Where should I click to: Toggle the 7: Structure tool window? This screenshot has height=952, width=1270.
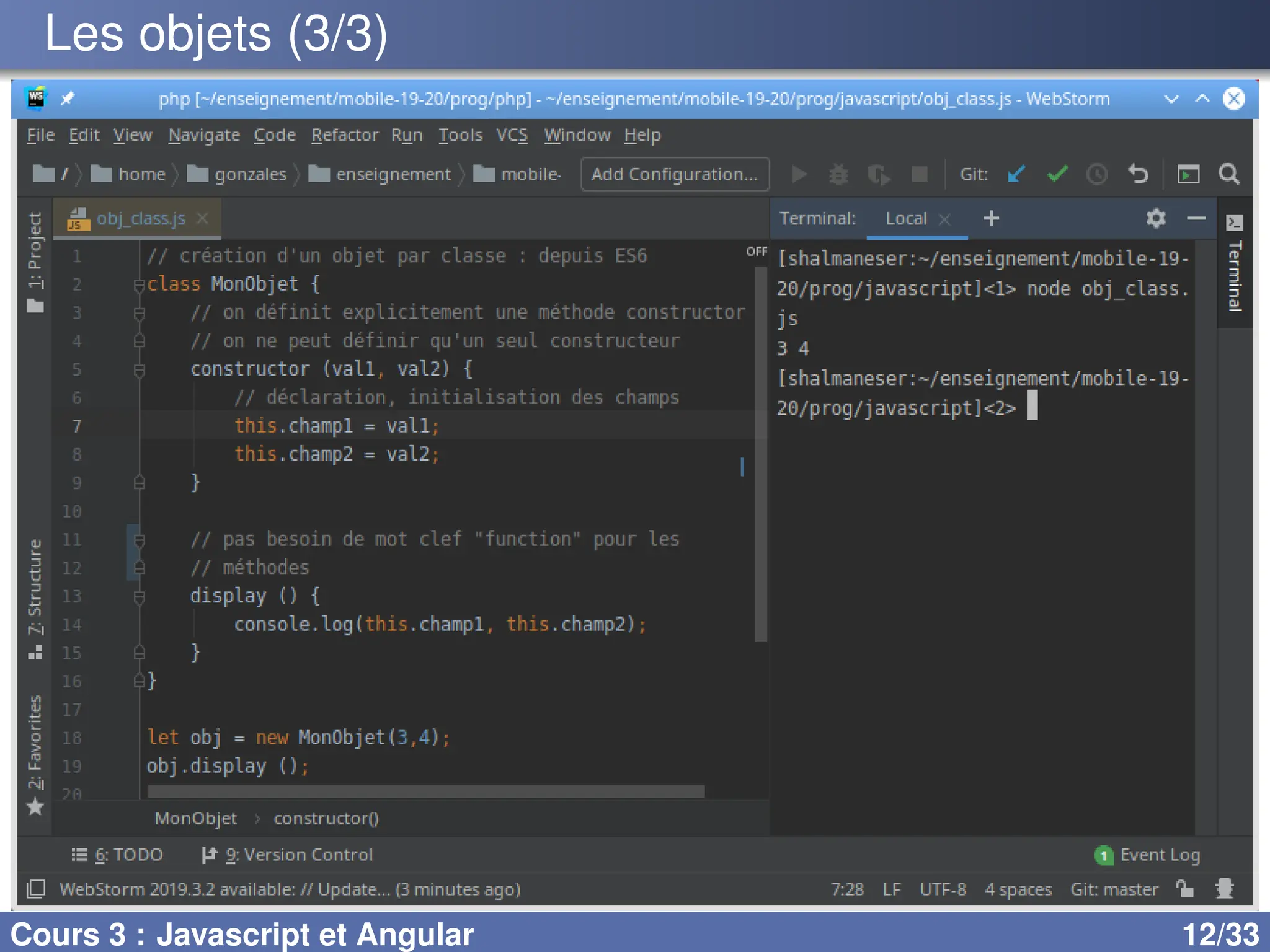tap(35, 599)
